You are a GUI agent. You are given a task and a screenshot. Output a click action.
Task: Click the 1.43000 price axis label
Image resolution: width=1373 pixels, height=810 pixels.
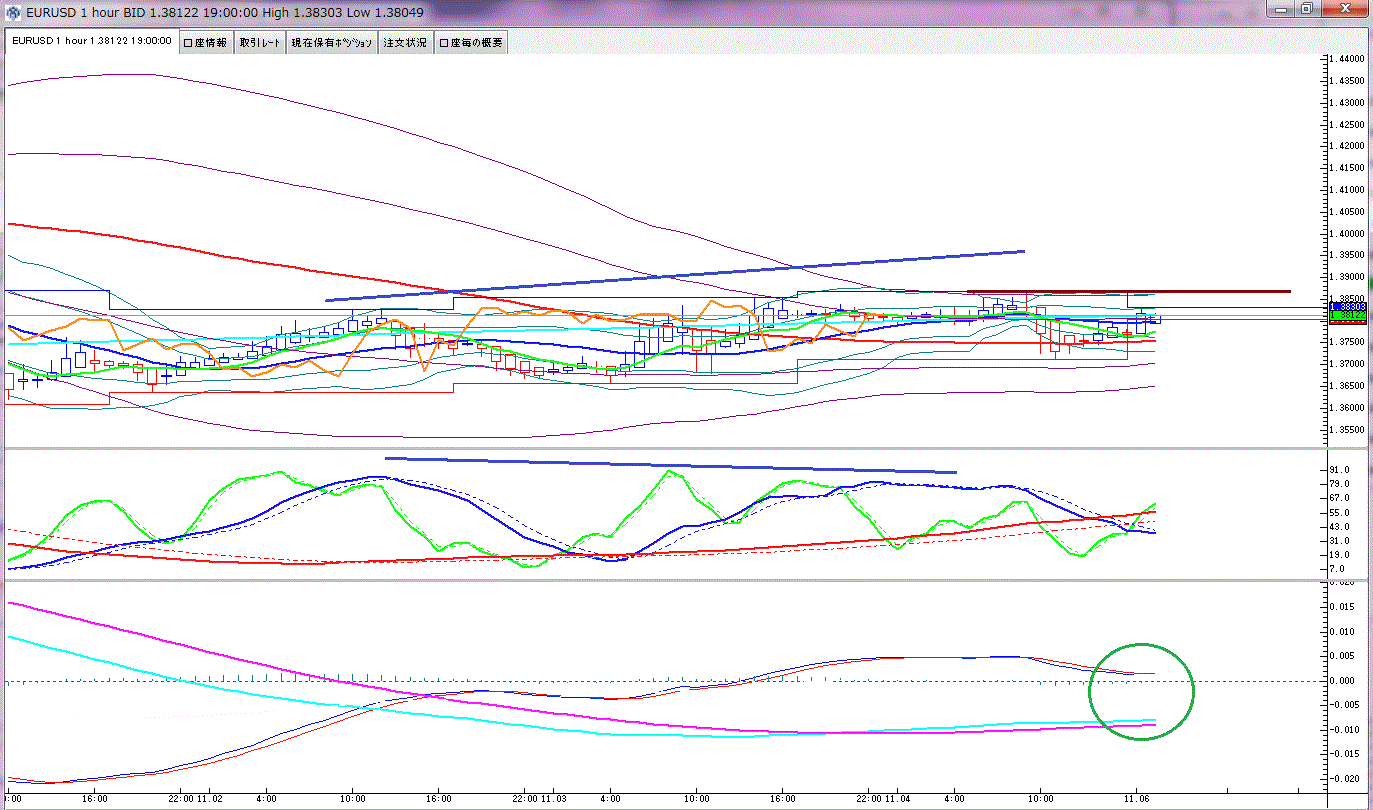(x=1346, y=103)
